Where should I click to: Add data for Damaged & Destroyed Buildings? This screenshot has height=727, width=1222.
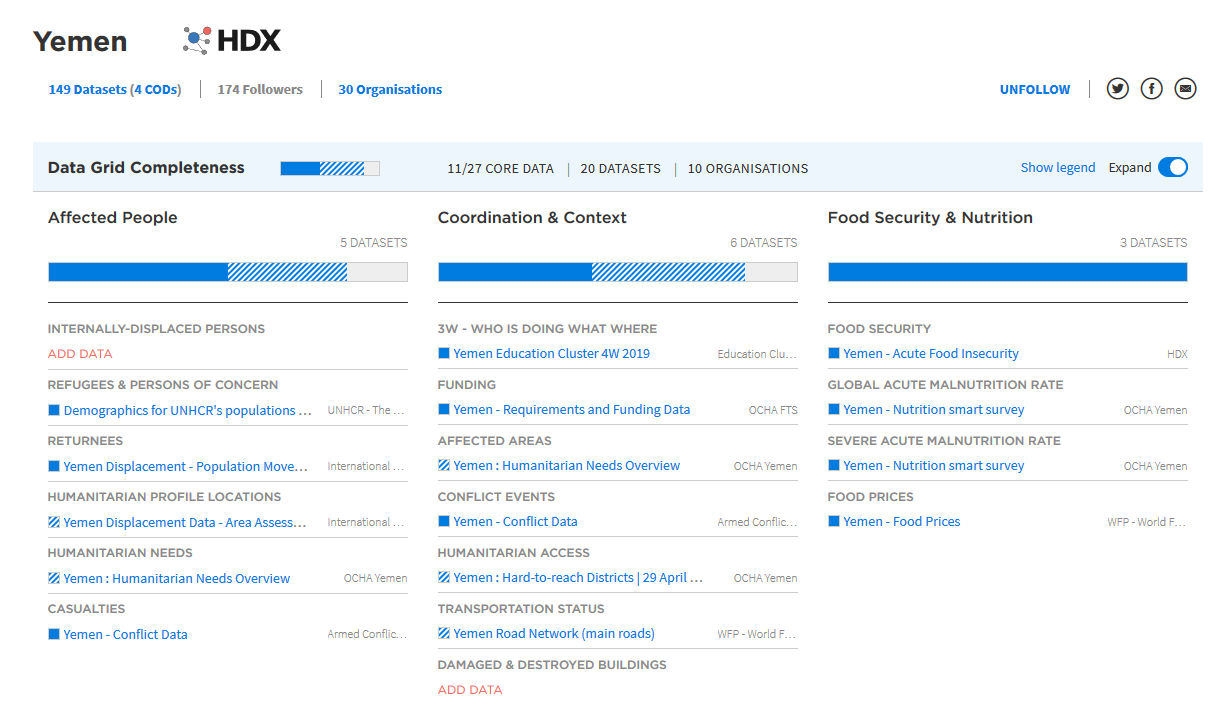coord(470,690)
